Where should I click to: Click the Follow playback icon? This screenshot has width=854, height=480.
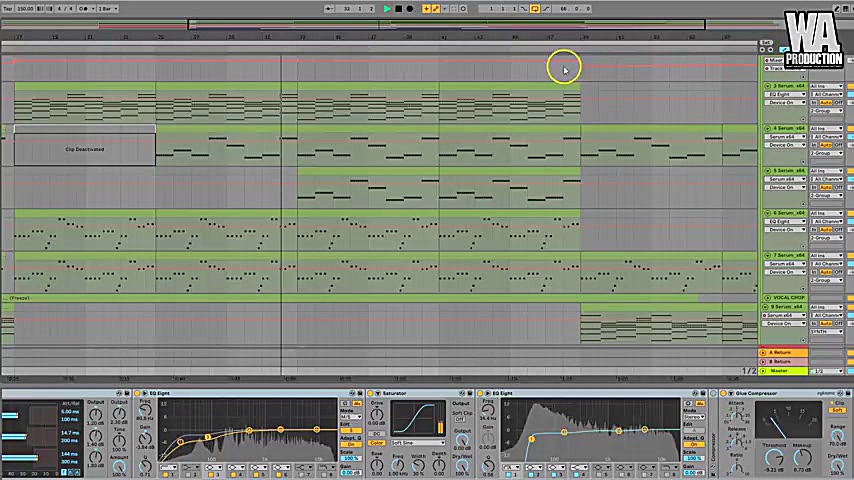[329, 9]
